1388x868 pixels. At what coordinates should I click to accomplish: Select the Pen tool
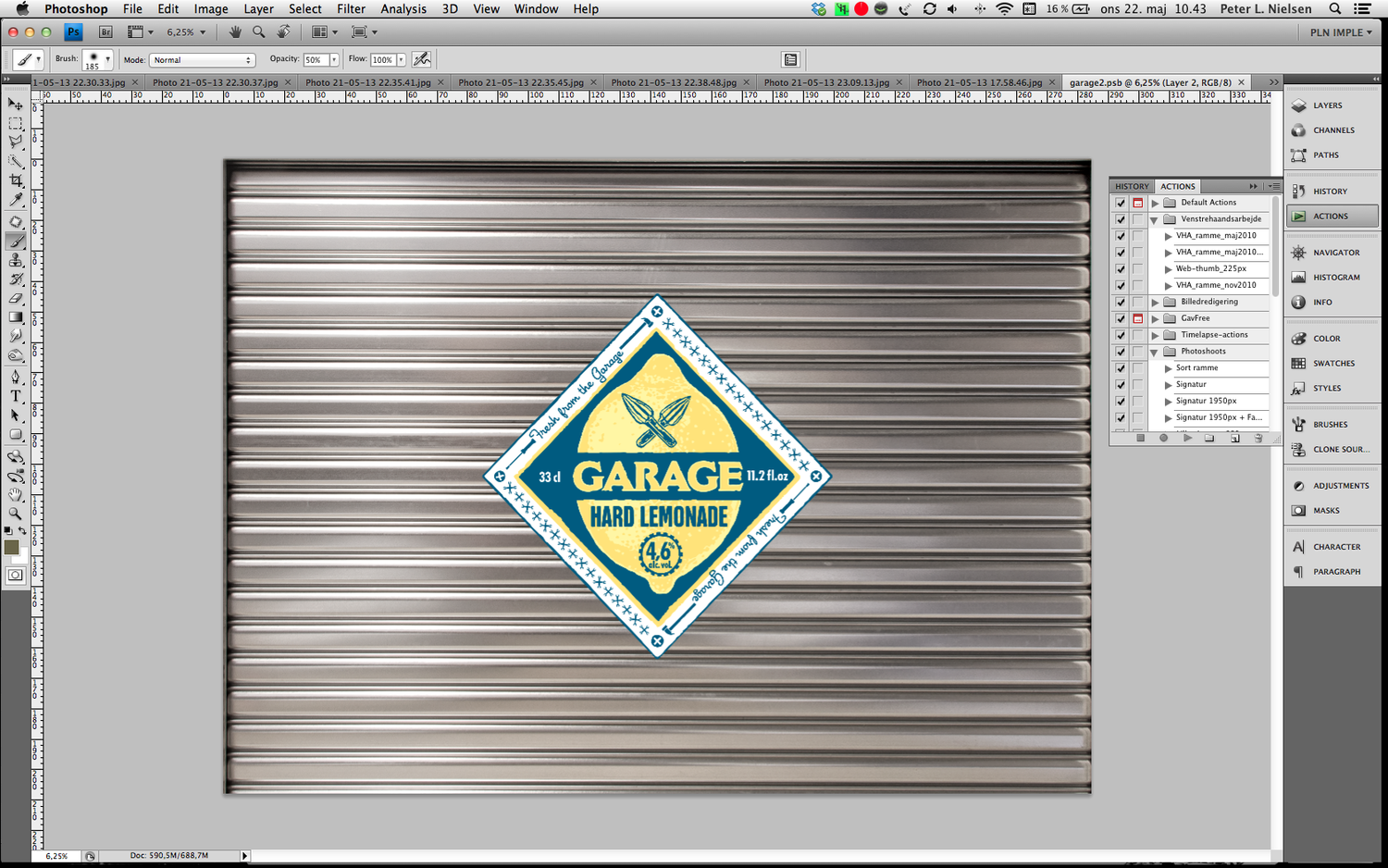16,377
